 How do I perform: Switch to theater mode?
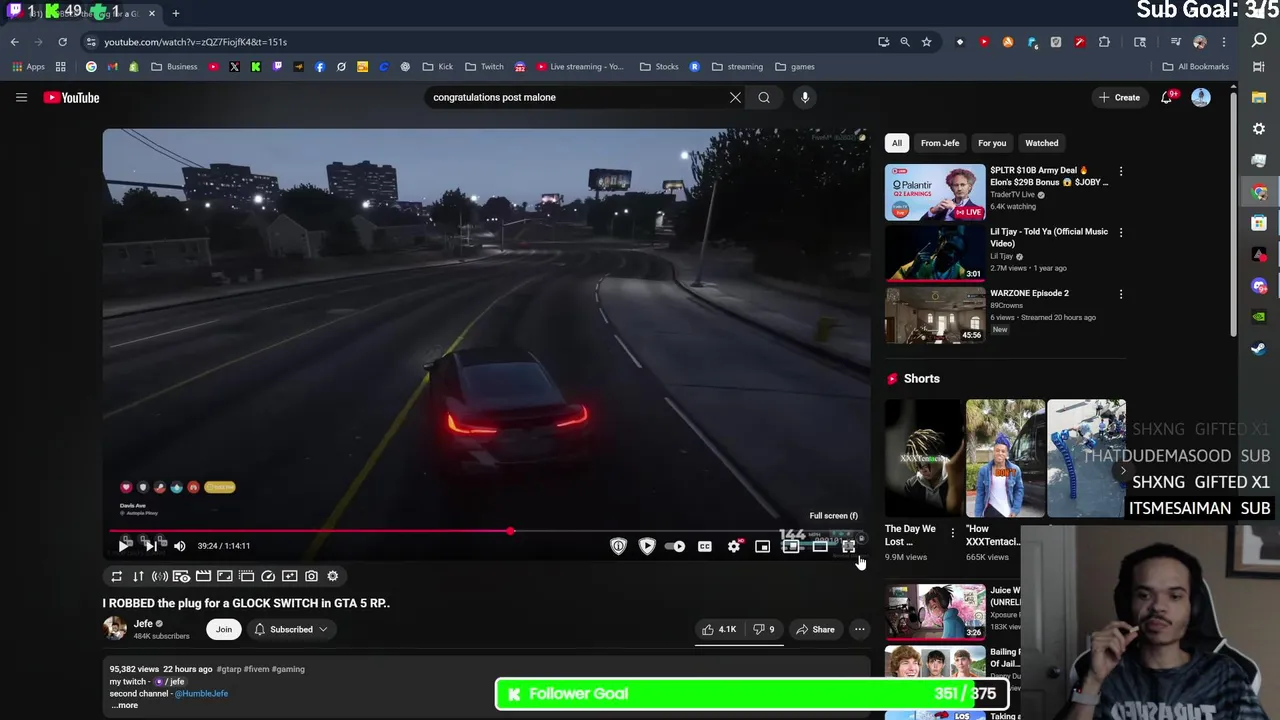pos(820,546)
